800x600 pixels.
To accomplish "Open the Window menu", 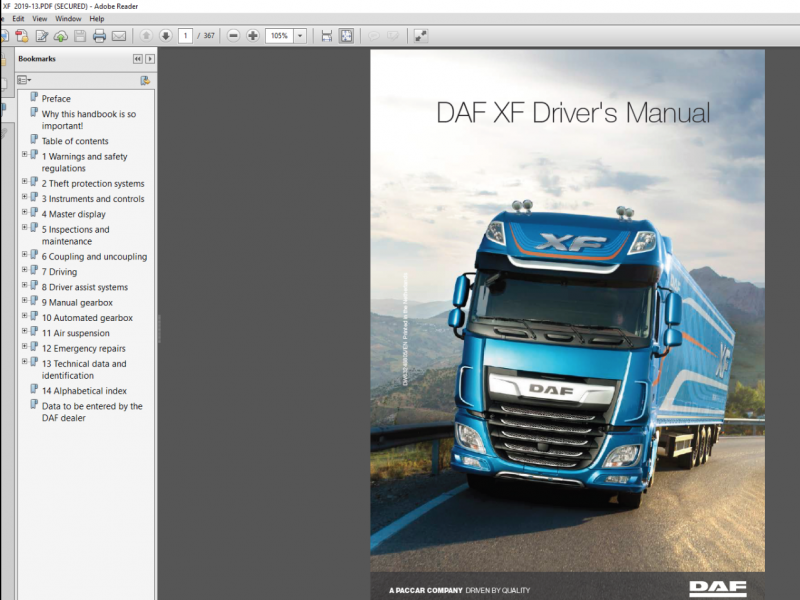I will (x=68, y=19).
